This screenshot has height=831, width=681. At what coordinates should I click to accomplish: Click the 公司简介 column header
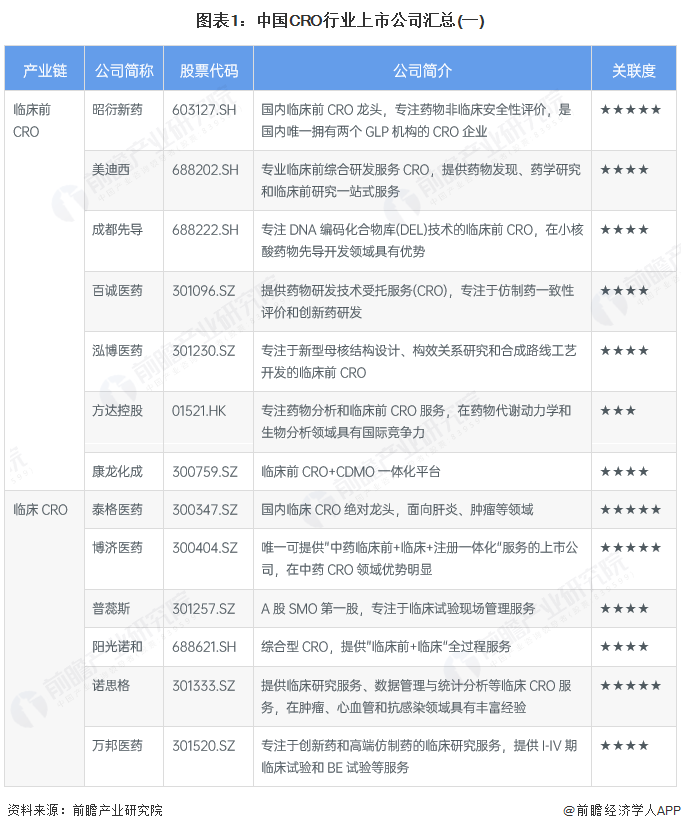tap(422, 70)
